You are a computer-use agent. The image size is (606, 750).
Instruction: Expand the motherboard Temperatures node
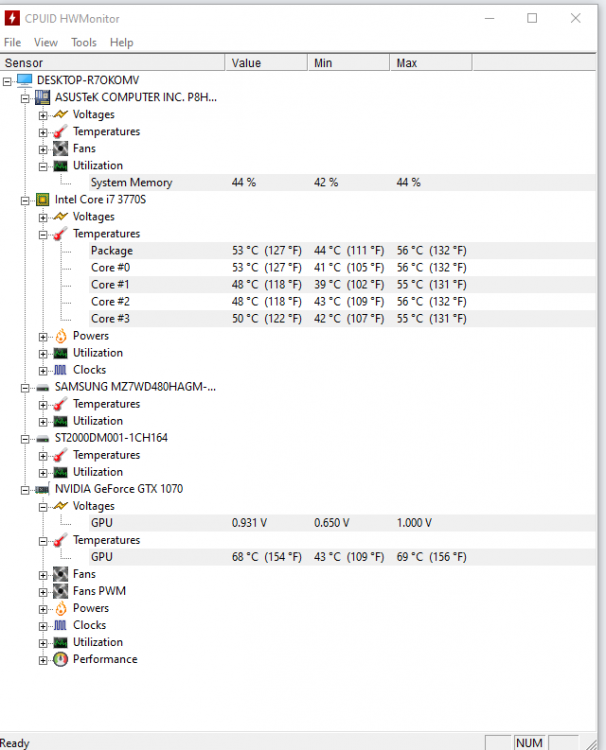43,132
